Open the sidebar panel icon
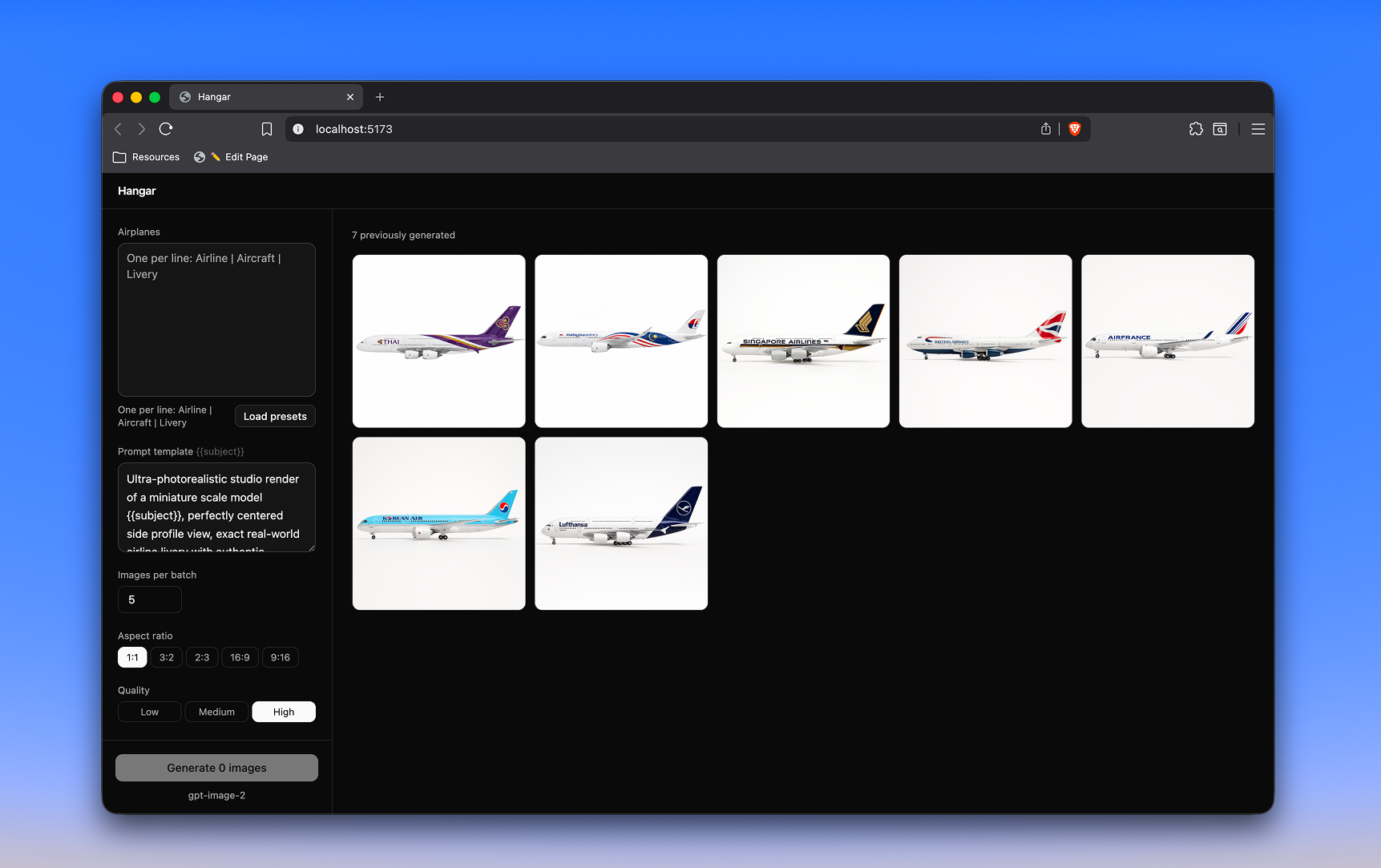This screenshot has height=868, width=1381. pyautogui.click(x=1220, y=129)
